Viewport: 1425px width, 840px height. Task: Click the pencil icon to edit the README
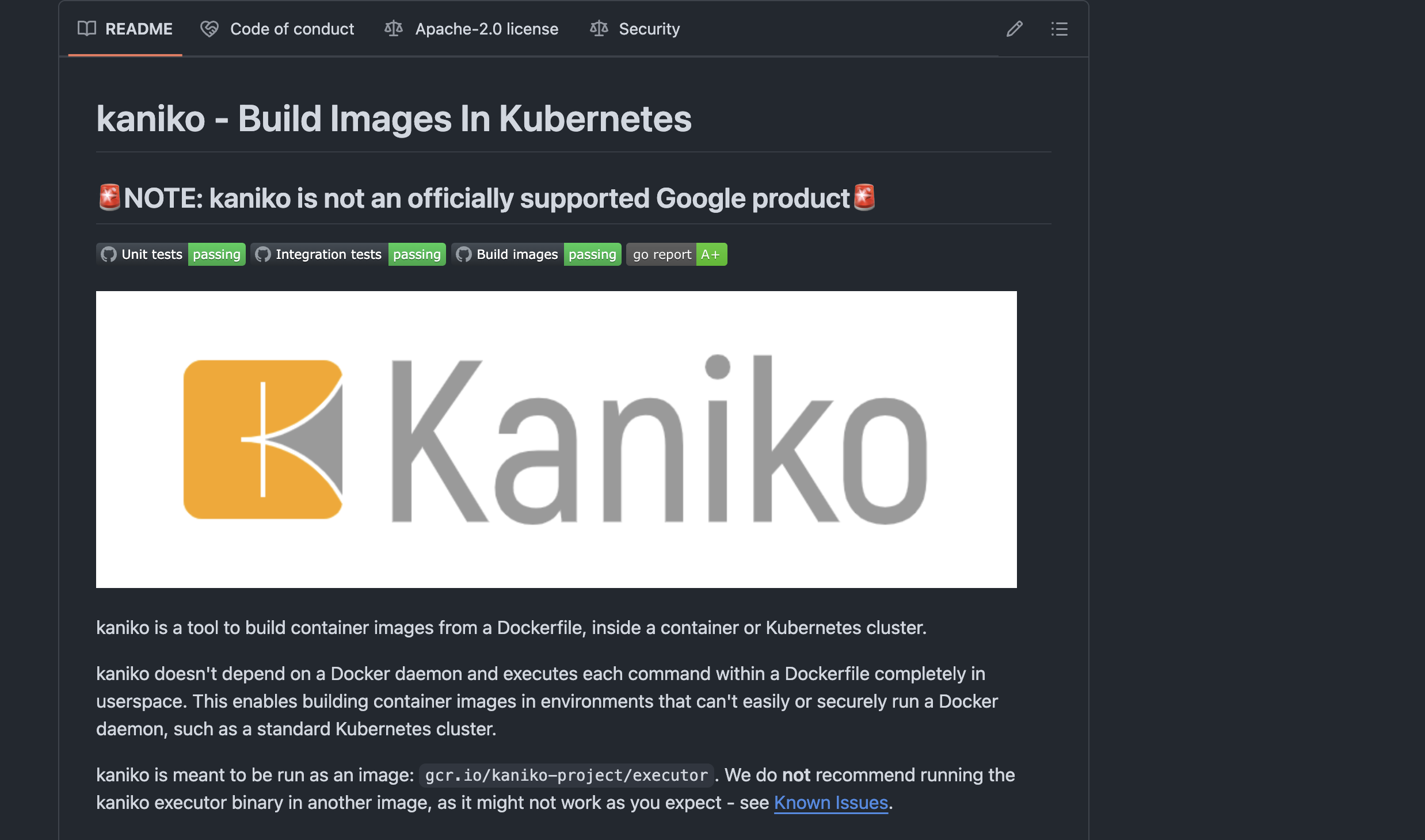[x=1015, y=29]
